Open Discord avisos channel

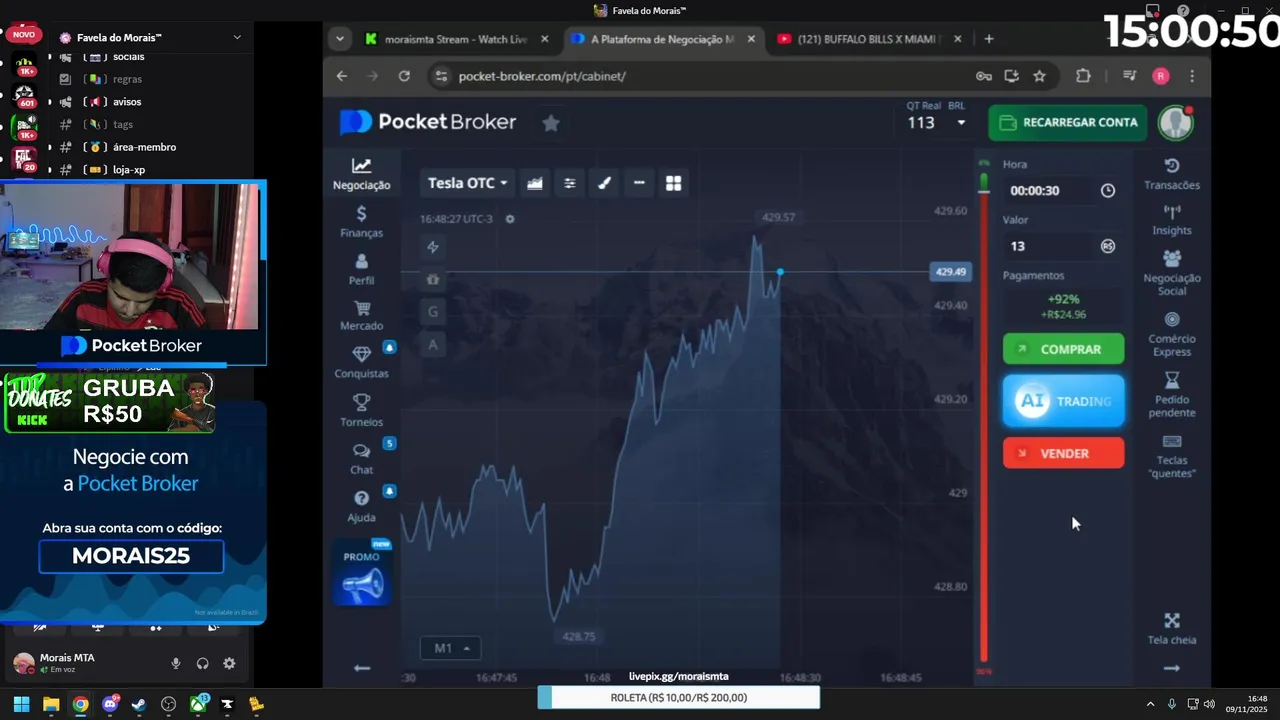[126, 102]
